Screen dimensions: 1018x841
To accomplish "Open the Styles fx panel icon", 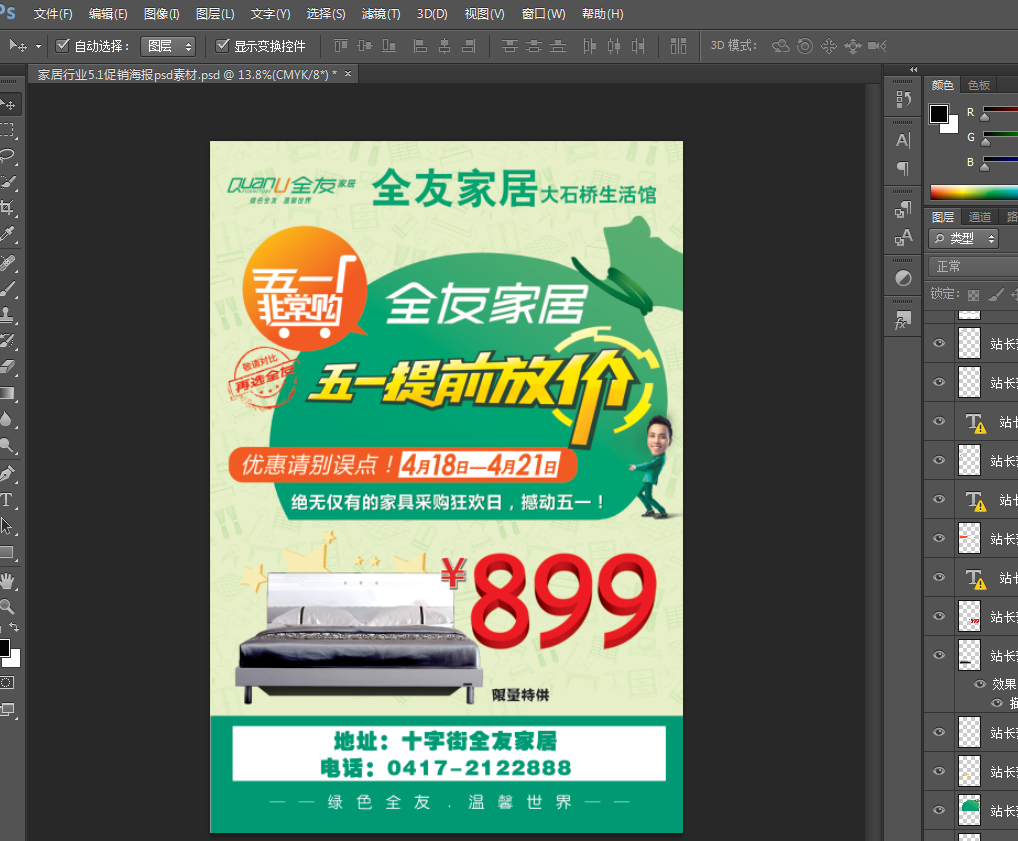I will click(x=903, y=320).
